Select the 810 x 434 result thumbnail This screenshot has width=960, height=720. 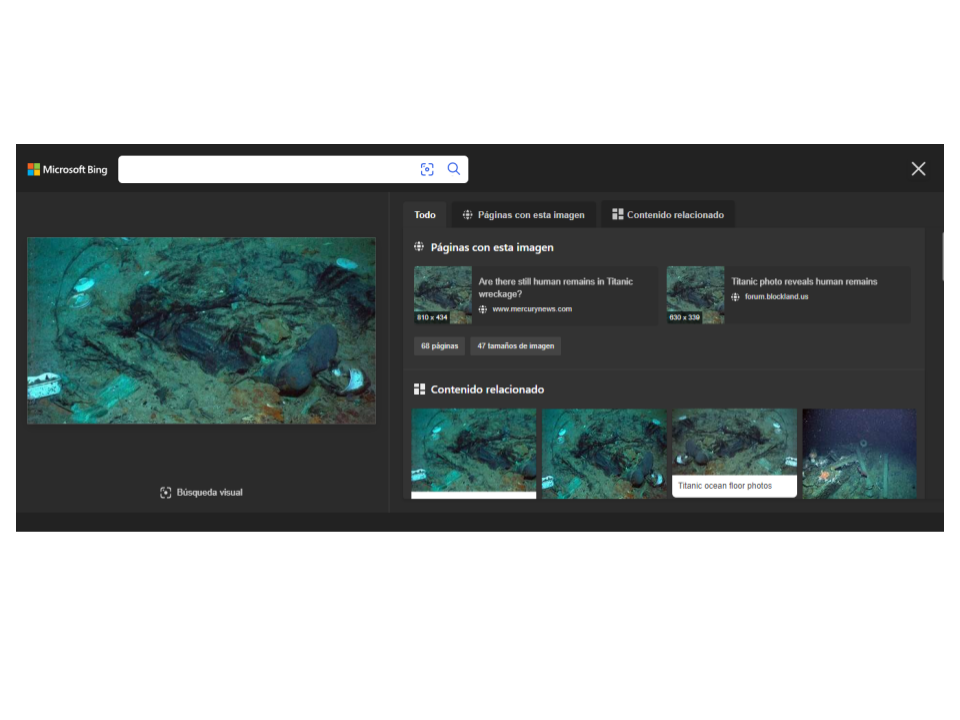point(443,295)
